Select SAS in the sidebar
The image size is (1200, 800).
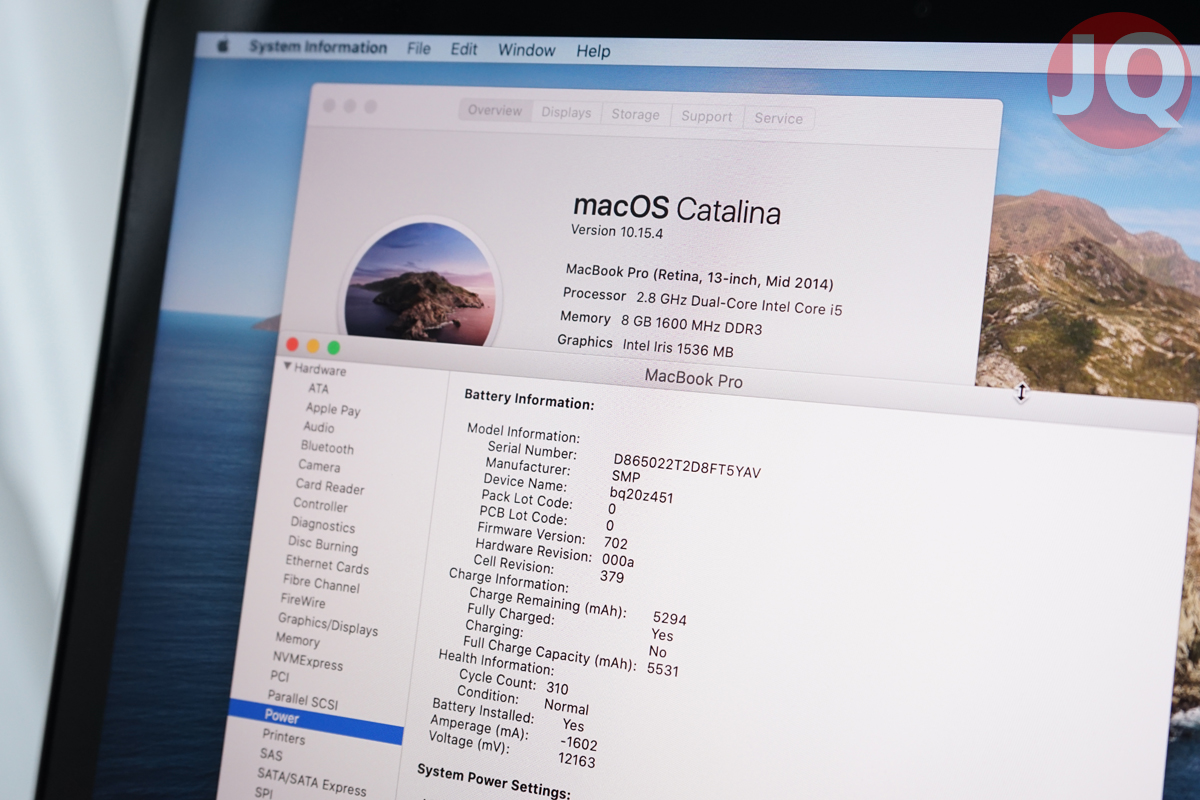[x=270, y=755]
